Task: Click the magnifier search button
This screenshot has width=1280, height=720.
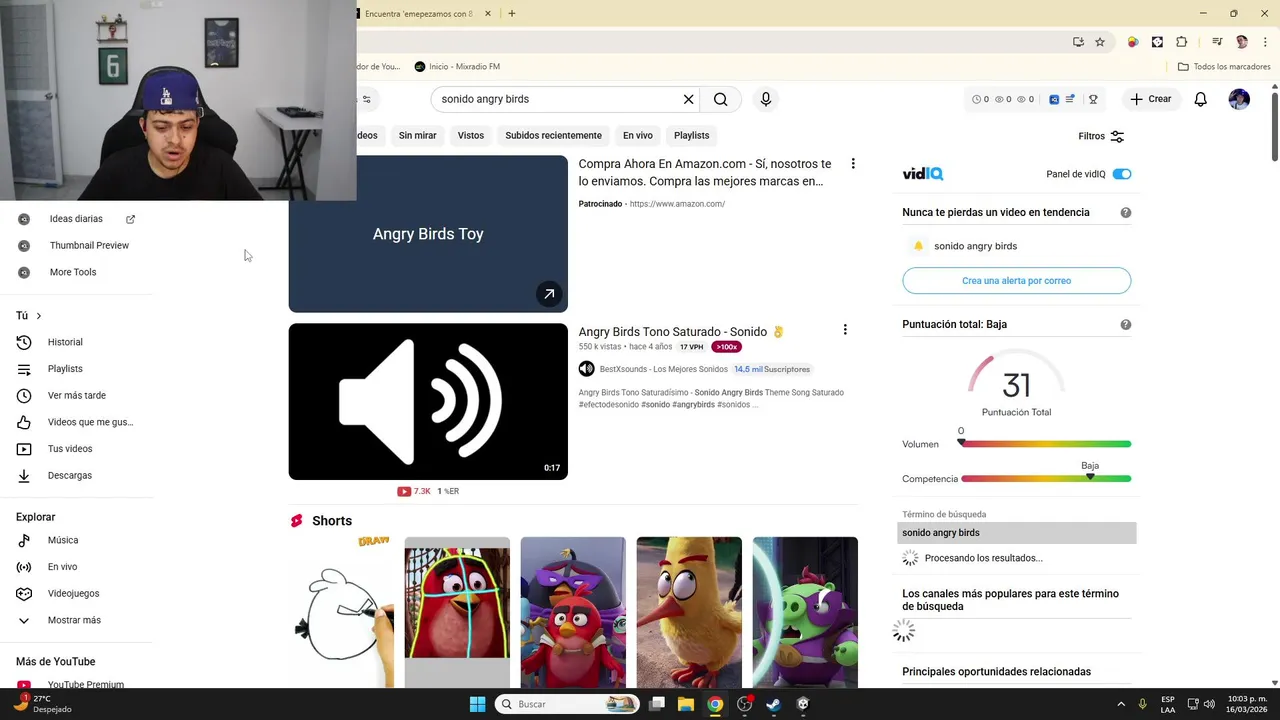Action: coord(720,99)
